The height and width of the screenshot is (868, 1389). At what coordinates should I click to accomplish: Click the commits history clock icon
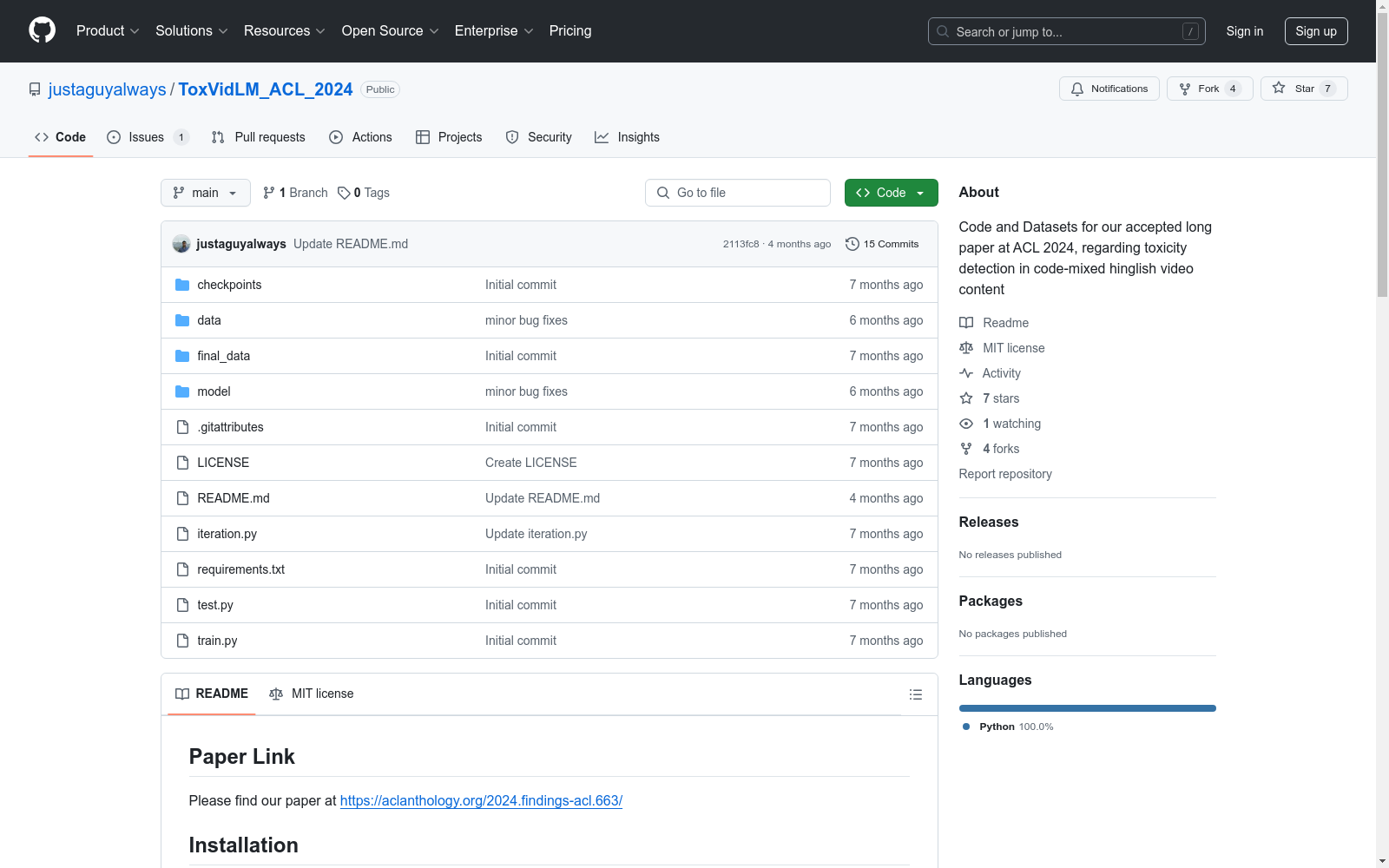pos(852,244)
